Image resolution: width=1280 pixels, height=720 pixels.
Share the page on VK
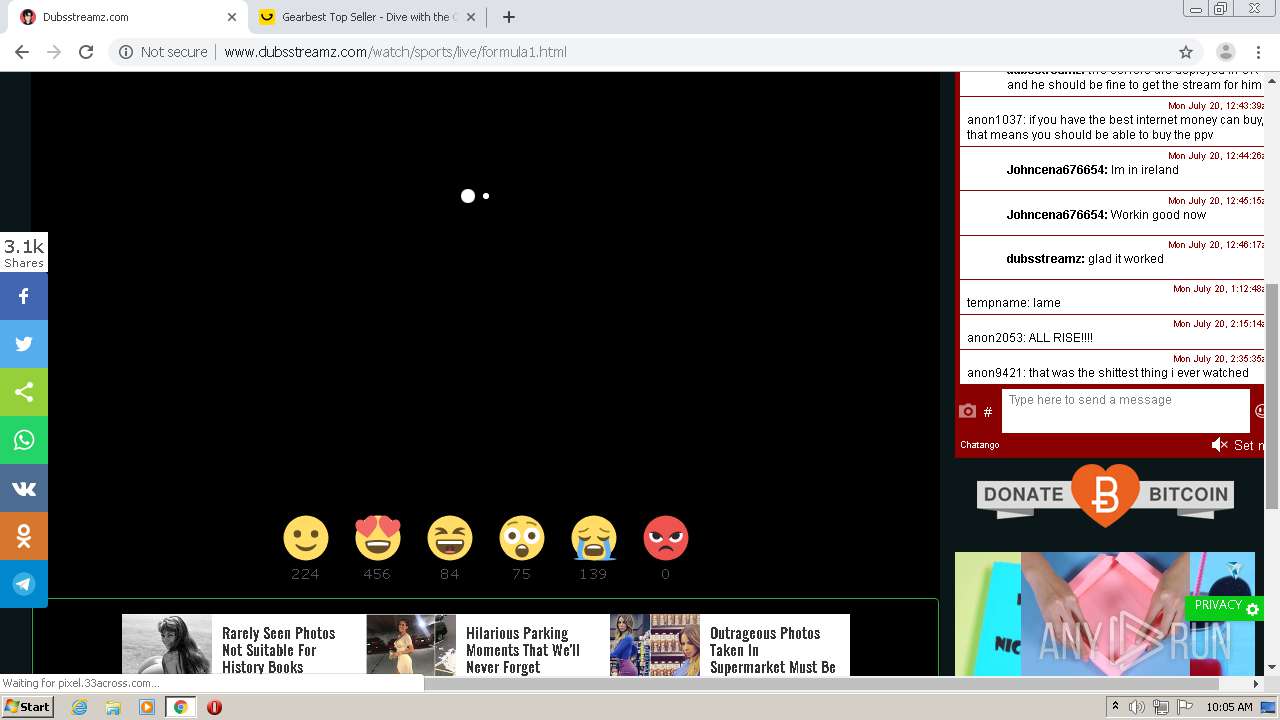24,488
